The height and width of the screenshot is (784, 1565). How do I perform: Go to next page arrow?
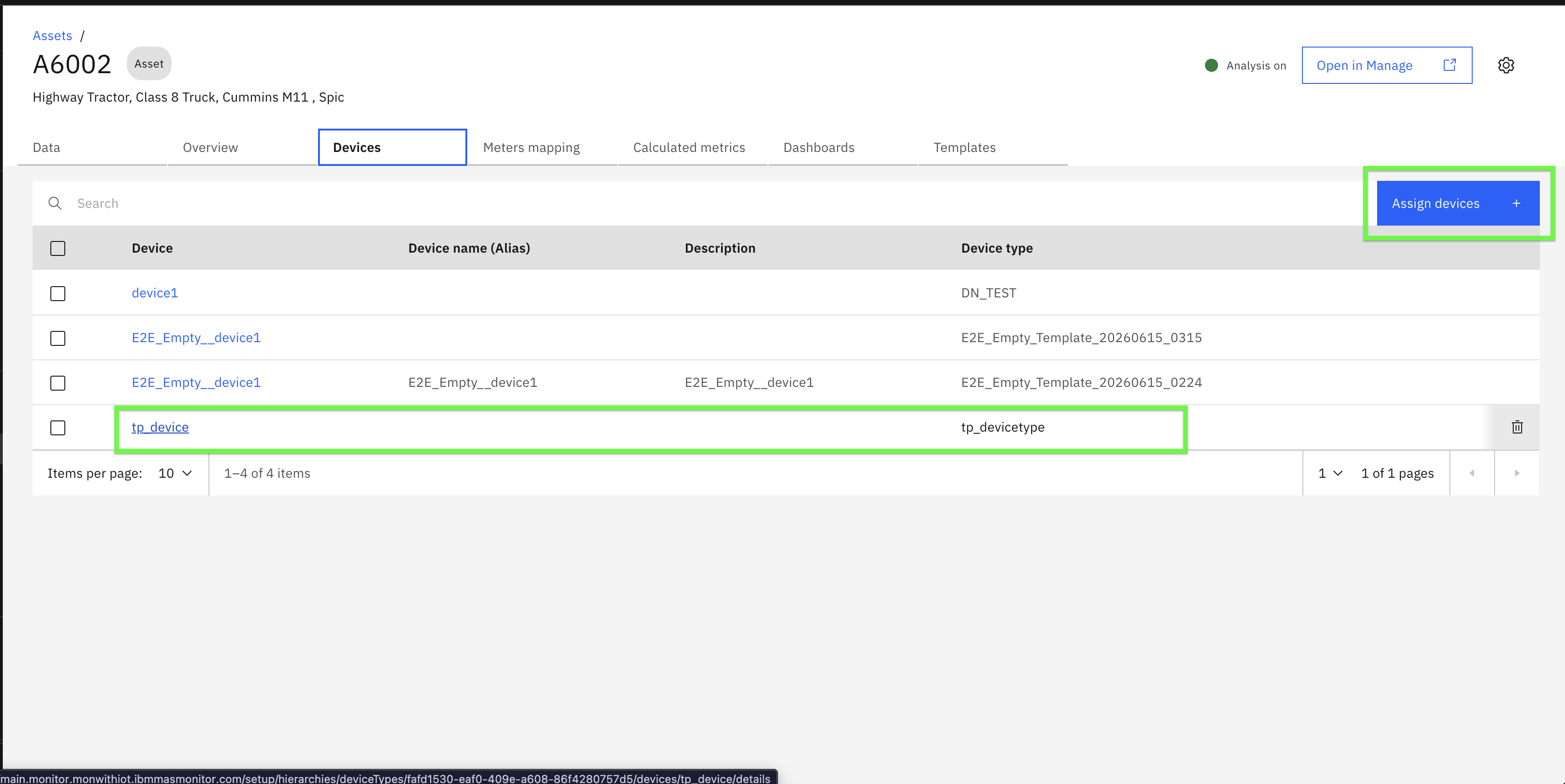click(1517, 473)
